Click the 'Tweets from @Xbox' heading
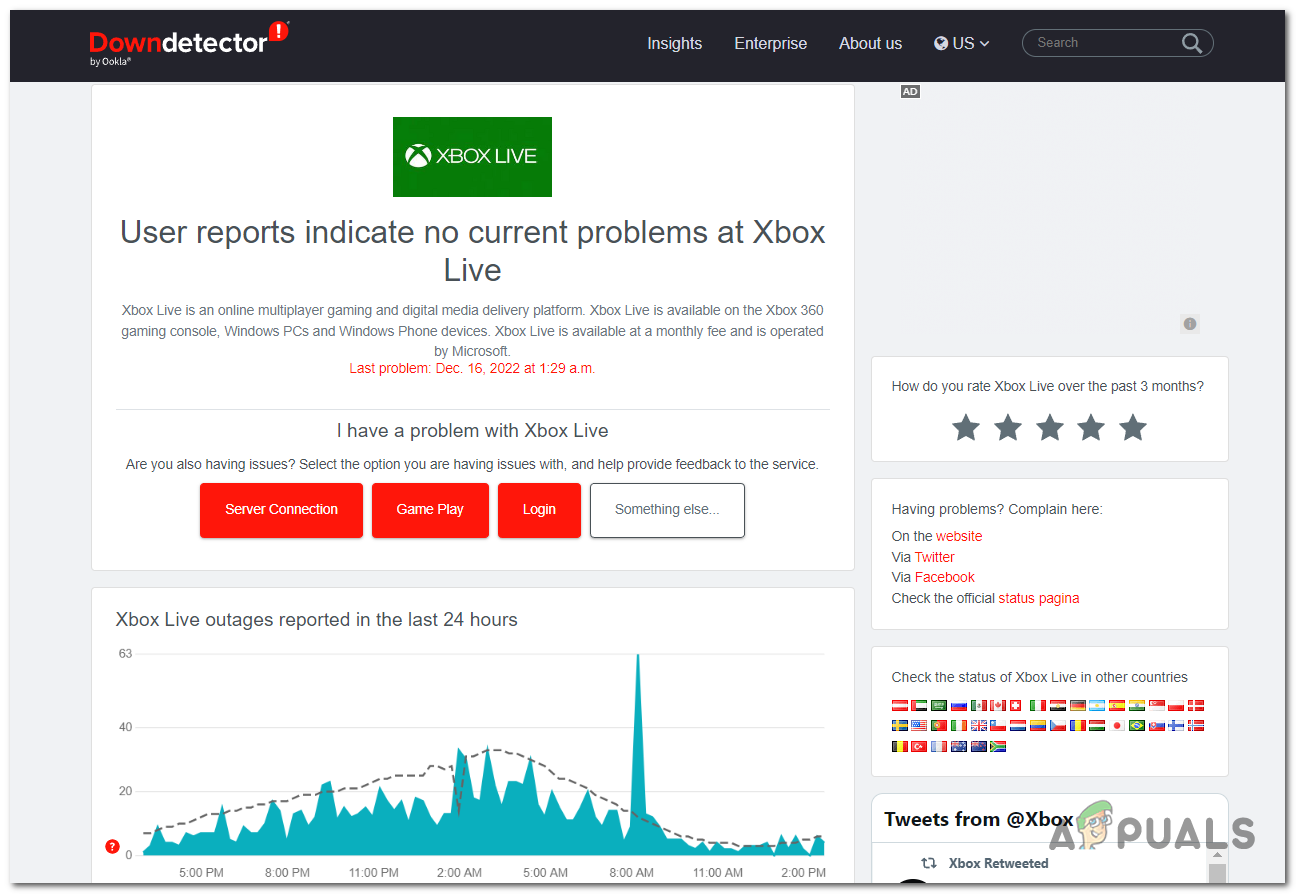The height and width of the screenshot is (894, 1296). click(979, 820)
